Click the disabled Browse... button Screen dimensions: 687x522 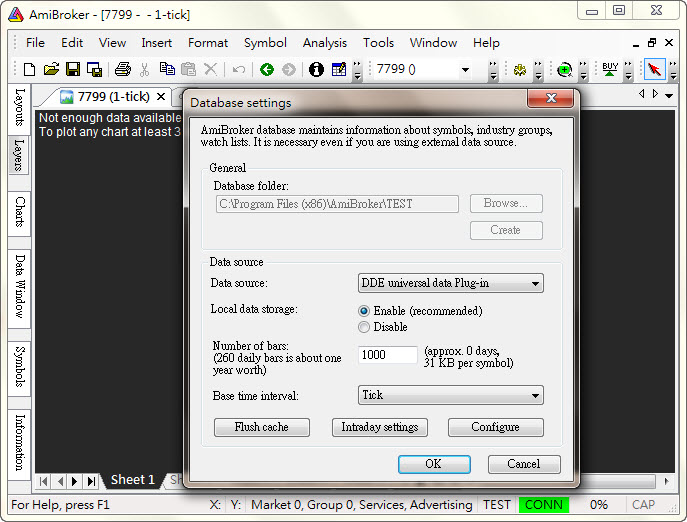pos(506,203)
